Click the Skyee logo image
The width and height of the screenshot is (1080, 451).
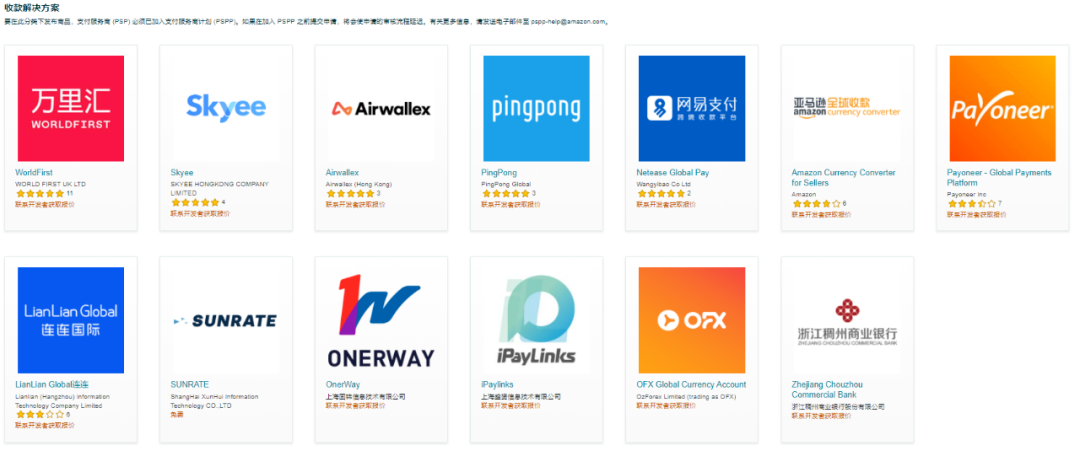[226, 109]
